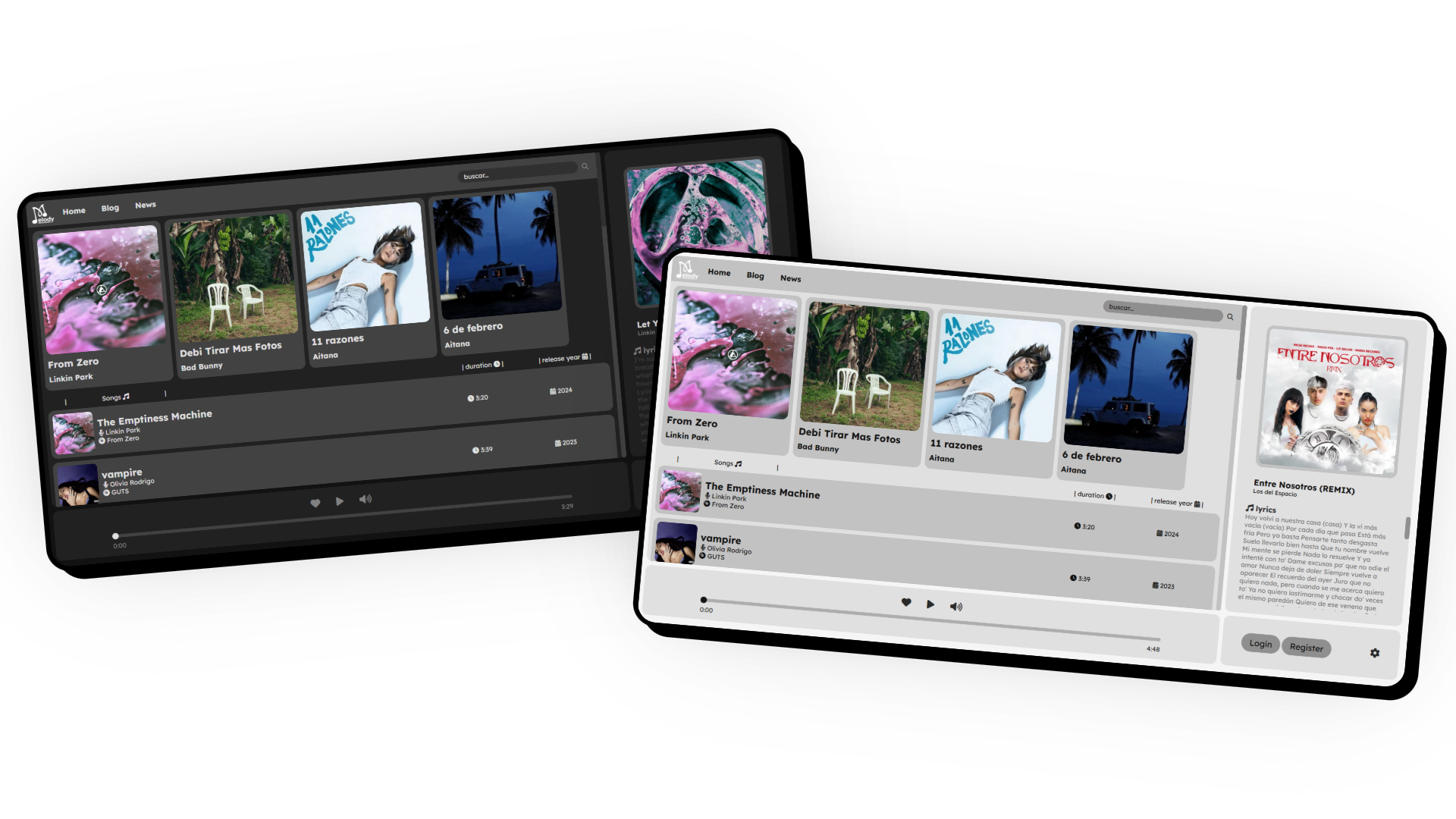The width and height of the screenshot is (1456, 819).
Task: Click the search magnifier icon in dark mockup
Action: tap(585, 166)
